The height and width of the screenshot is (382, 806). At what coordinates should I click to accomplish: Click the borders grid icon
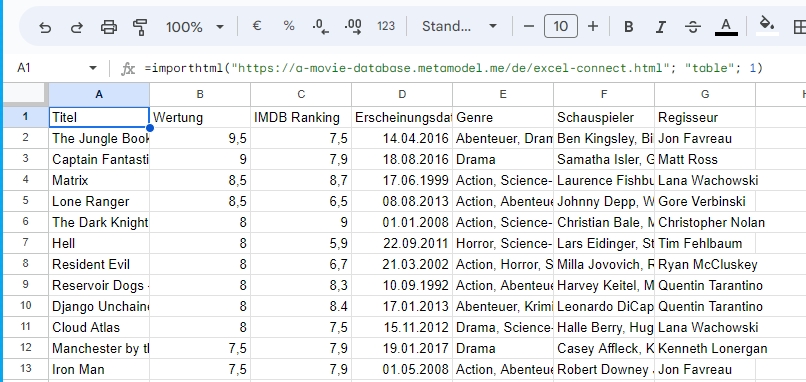[800, 27]
